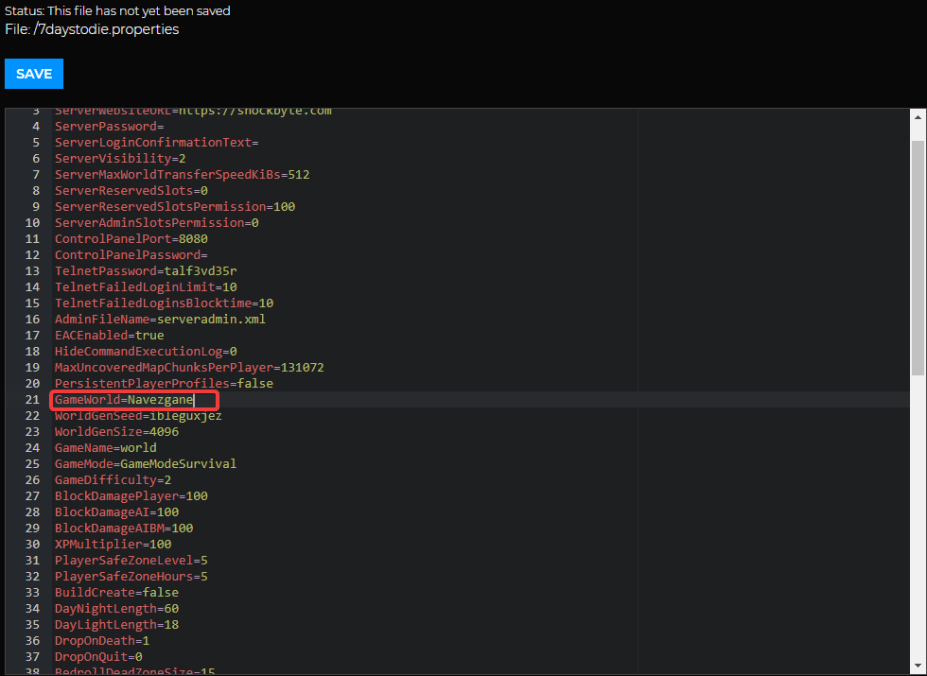The image size is (927, 676).
Task: Click the GameDifficulty=2 line
Action: [x=113, y=480]
